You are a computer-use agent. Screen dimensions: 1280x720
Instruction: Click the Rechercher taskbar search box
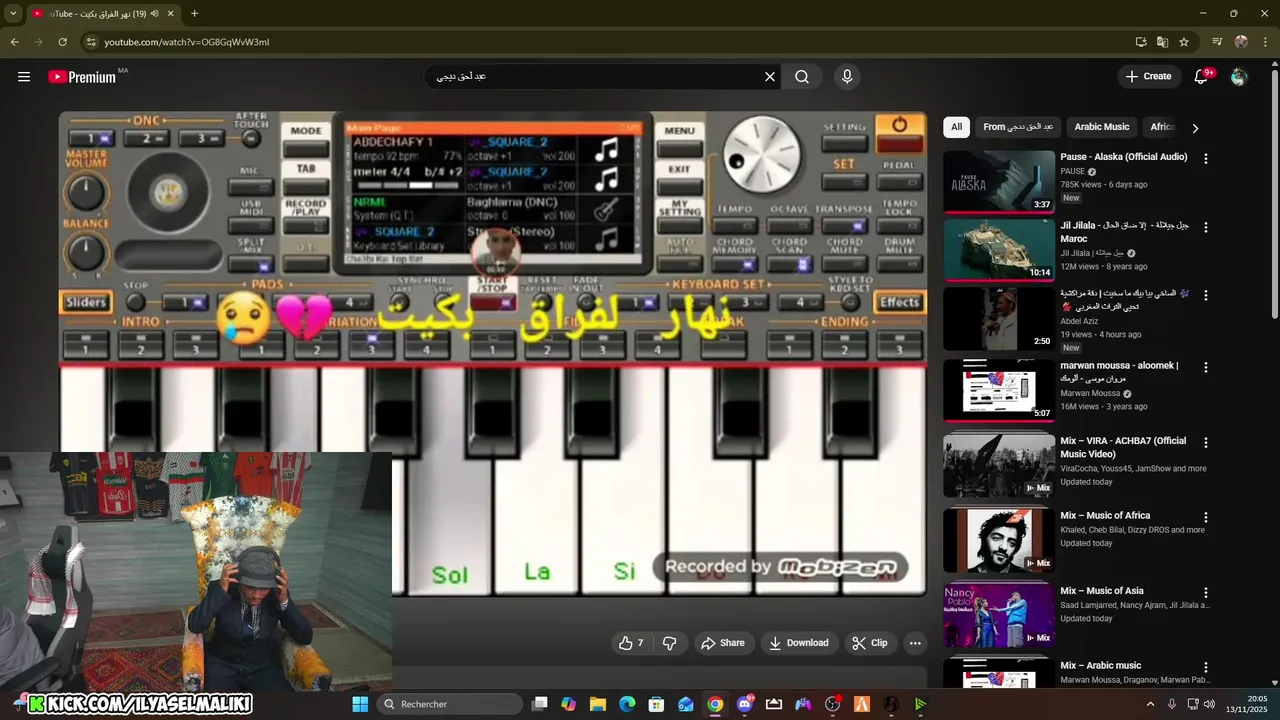click(x=450, y=704)
